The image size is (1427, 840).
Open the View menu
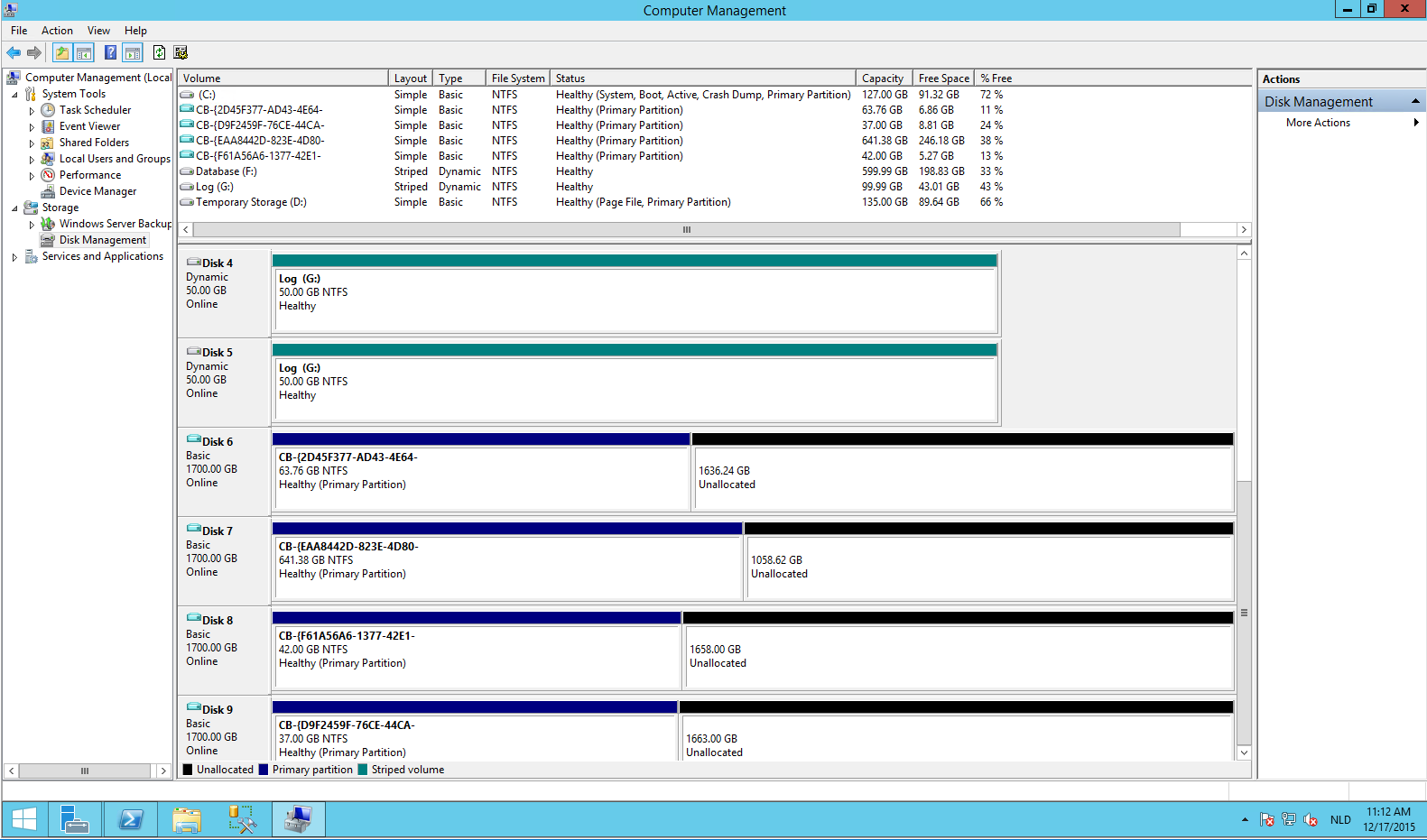pos(98,31)
